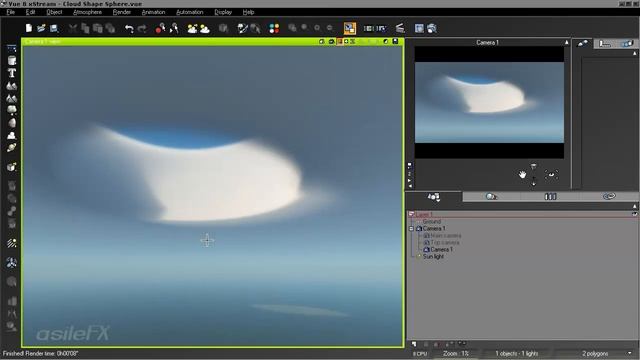Select the Aspect tab in object properties
Image resolution: width=640 pixels, height=360 pixels.
coord(583,43)
